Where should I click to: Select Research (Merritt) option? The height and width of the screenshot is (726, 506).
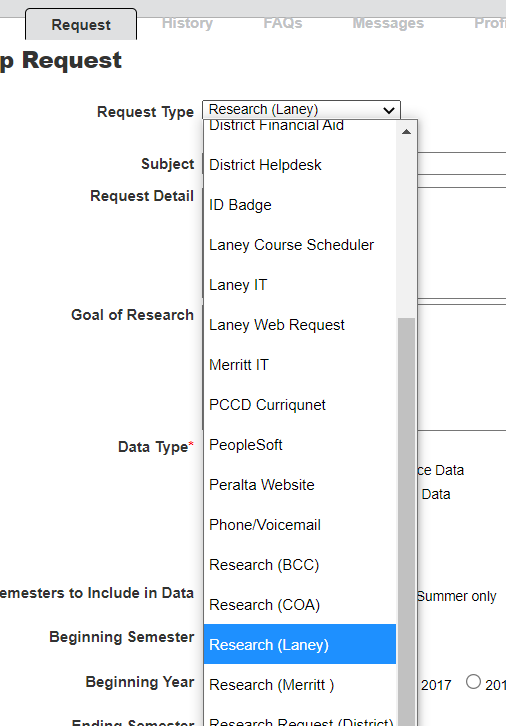click(300, 685)
